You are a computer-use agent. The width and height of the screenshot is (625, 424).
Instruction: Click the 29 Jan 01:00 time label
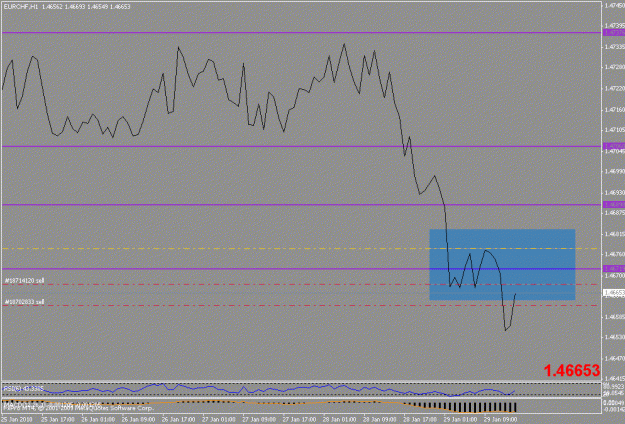pos(461,420)
